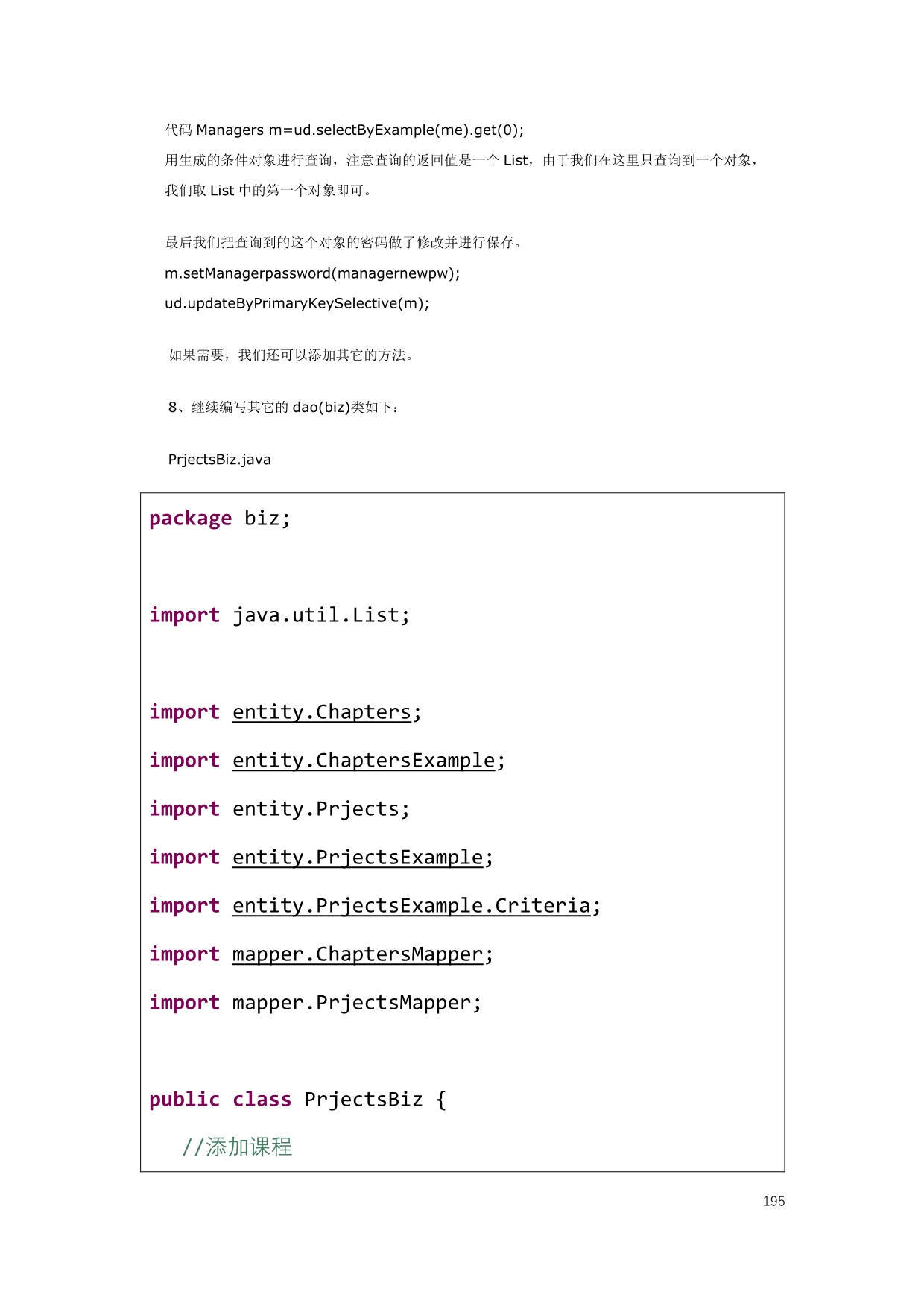Click underlined entity.PrjectsExample.Criteria import
Image resolution: width=924 pixels, height=1306 pixels.
411,906
